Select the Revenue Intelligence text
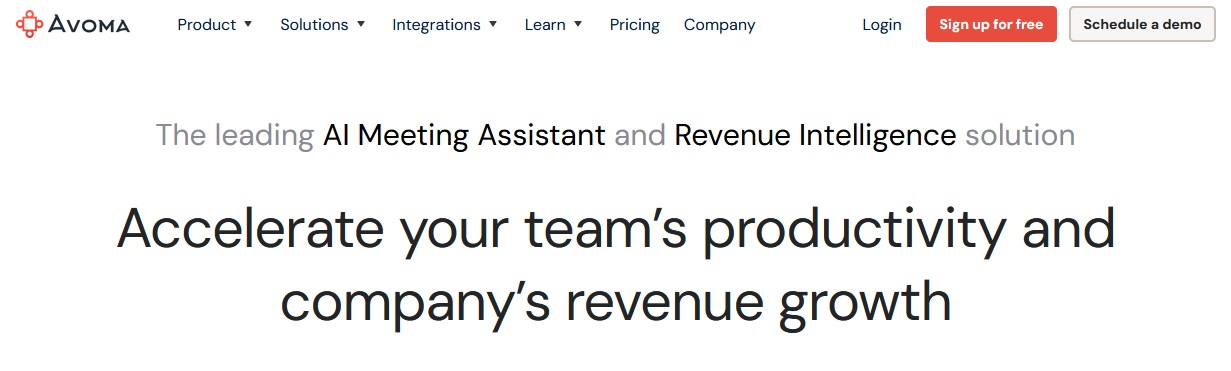Screen dimensions: 1231x371 point(815,135)
